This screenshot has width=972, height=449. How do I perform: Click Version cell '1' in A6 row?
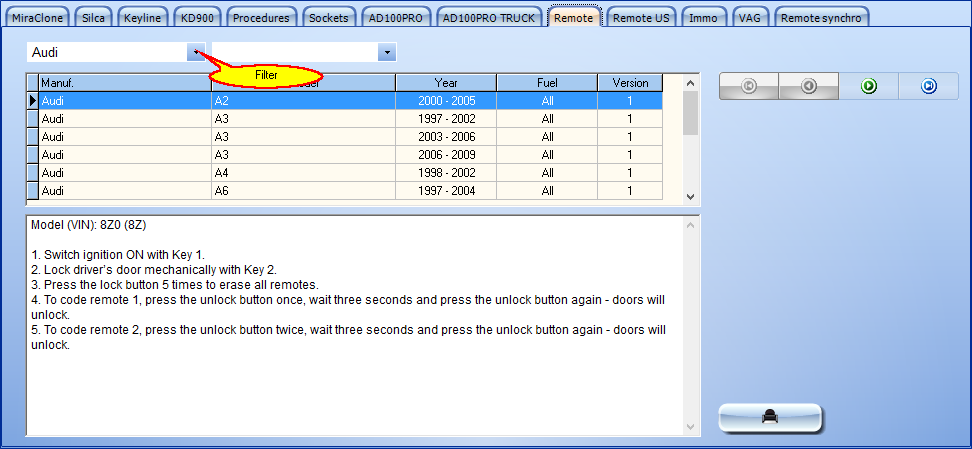click(630, 190)
